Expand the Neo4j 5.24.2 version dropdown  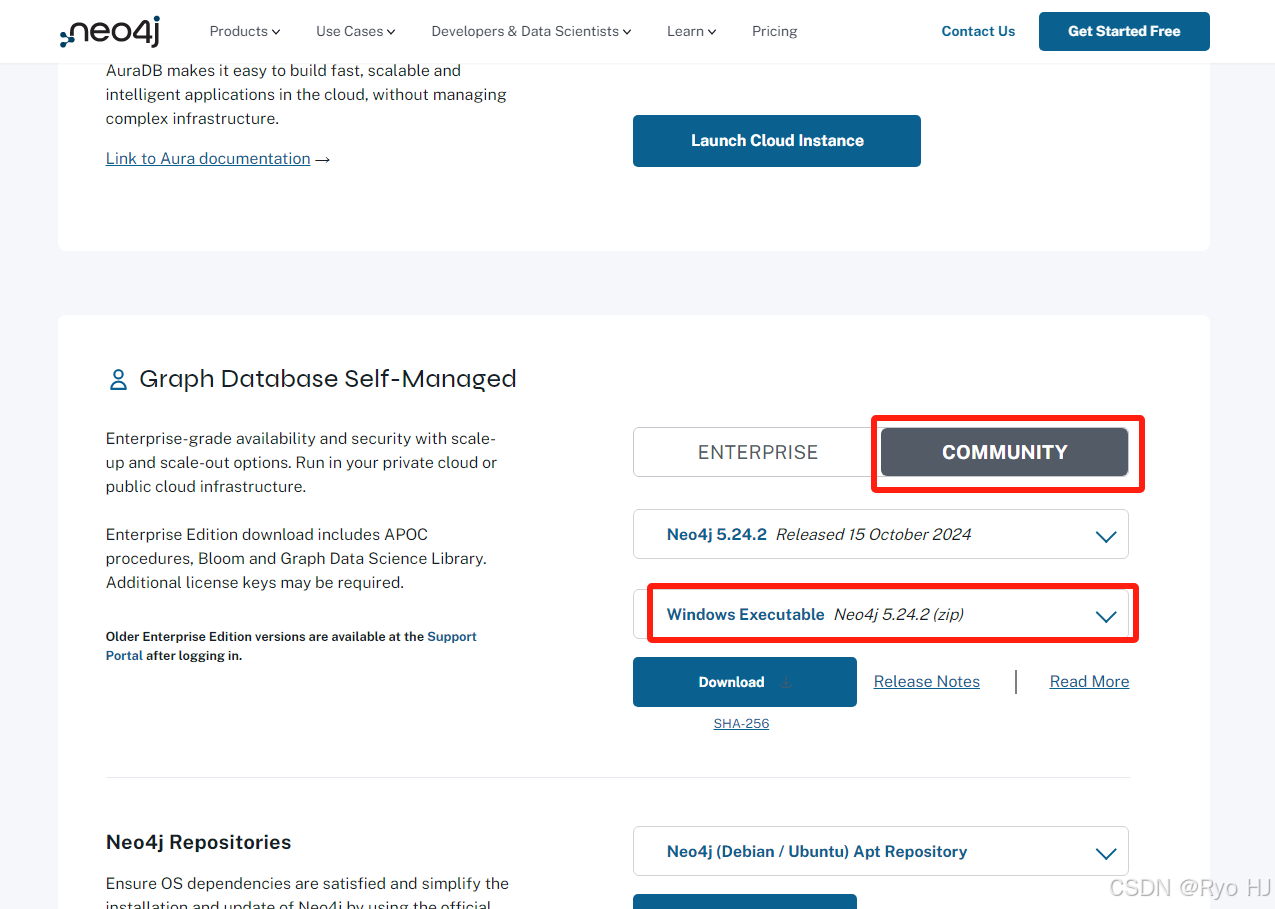coord(880,534)
